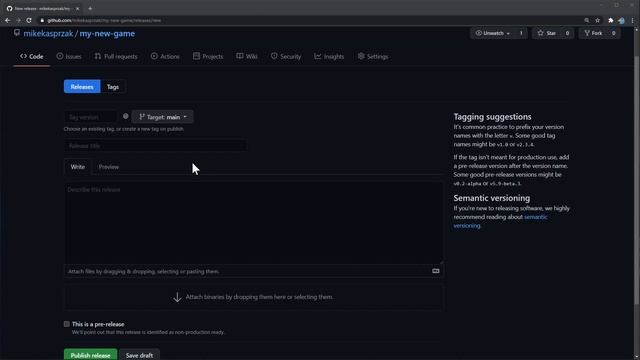Switch to the Tags view

(x=113, y=87)
